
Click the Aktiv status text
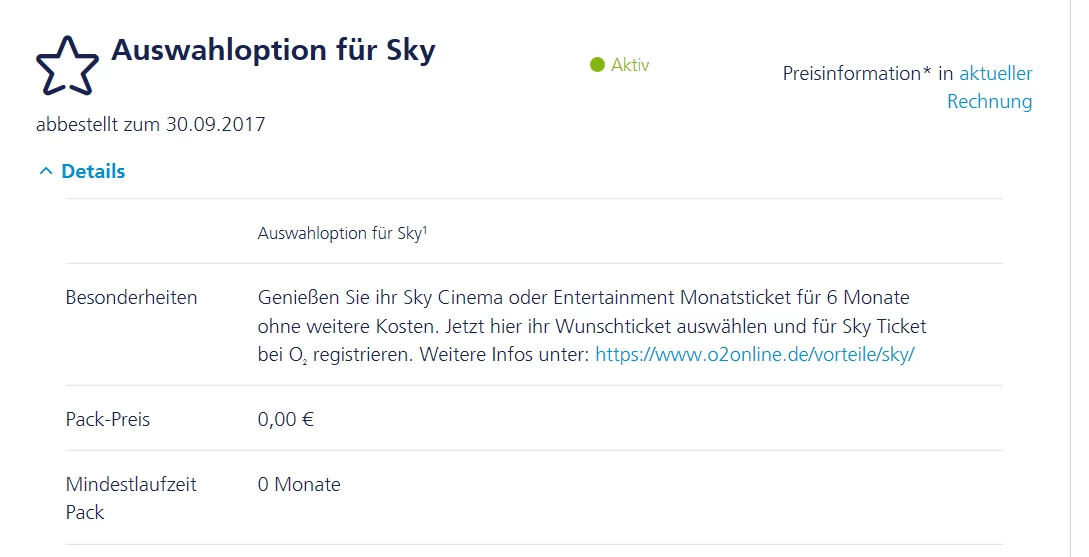tap(630, 65)
